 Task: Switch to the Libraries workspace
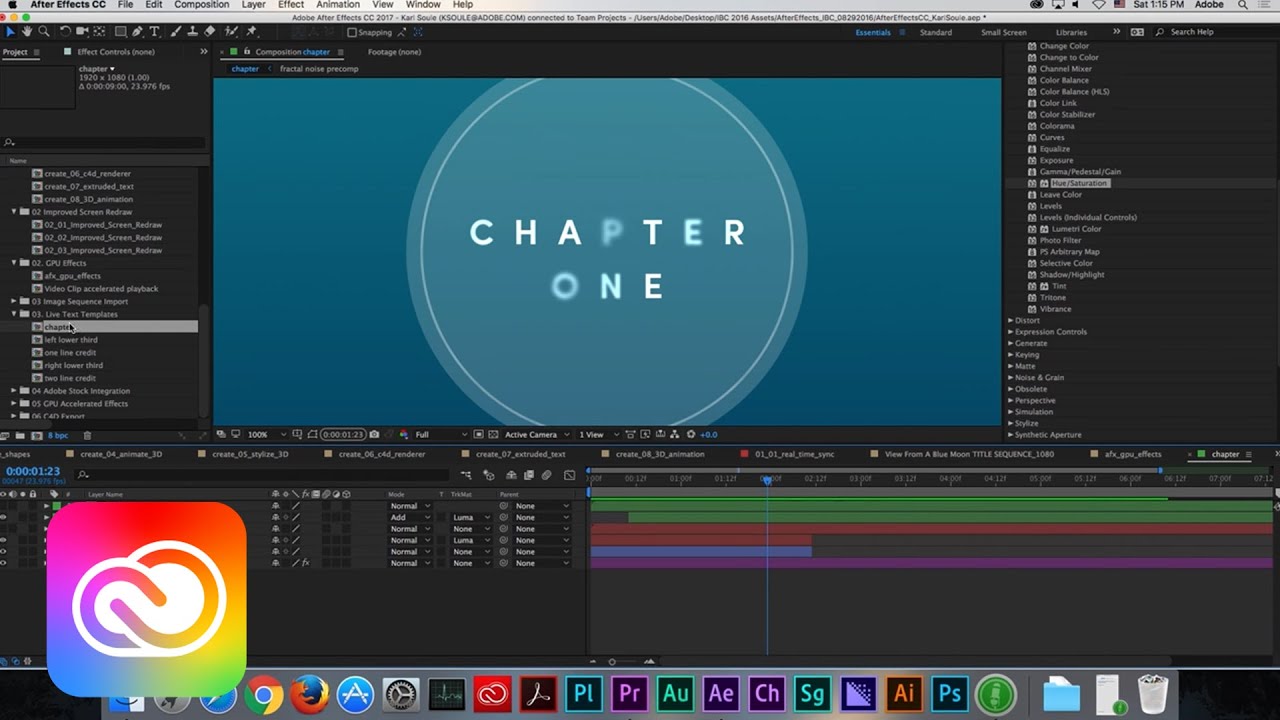click(x=1071, y=32)
